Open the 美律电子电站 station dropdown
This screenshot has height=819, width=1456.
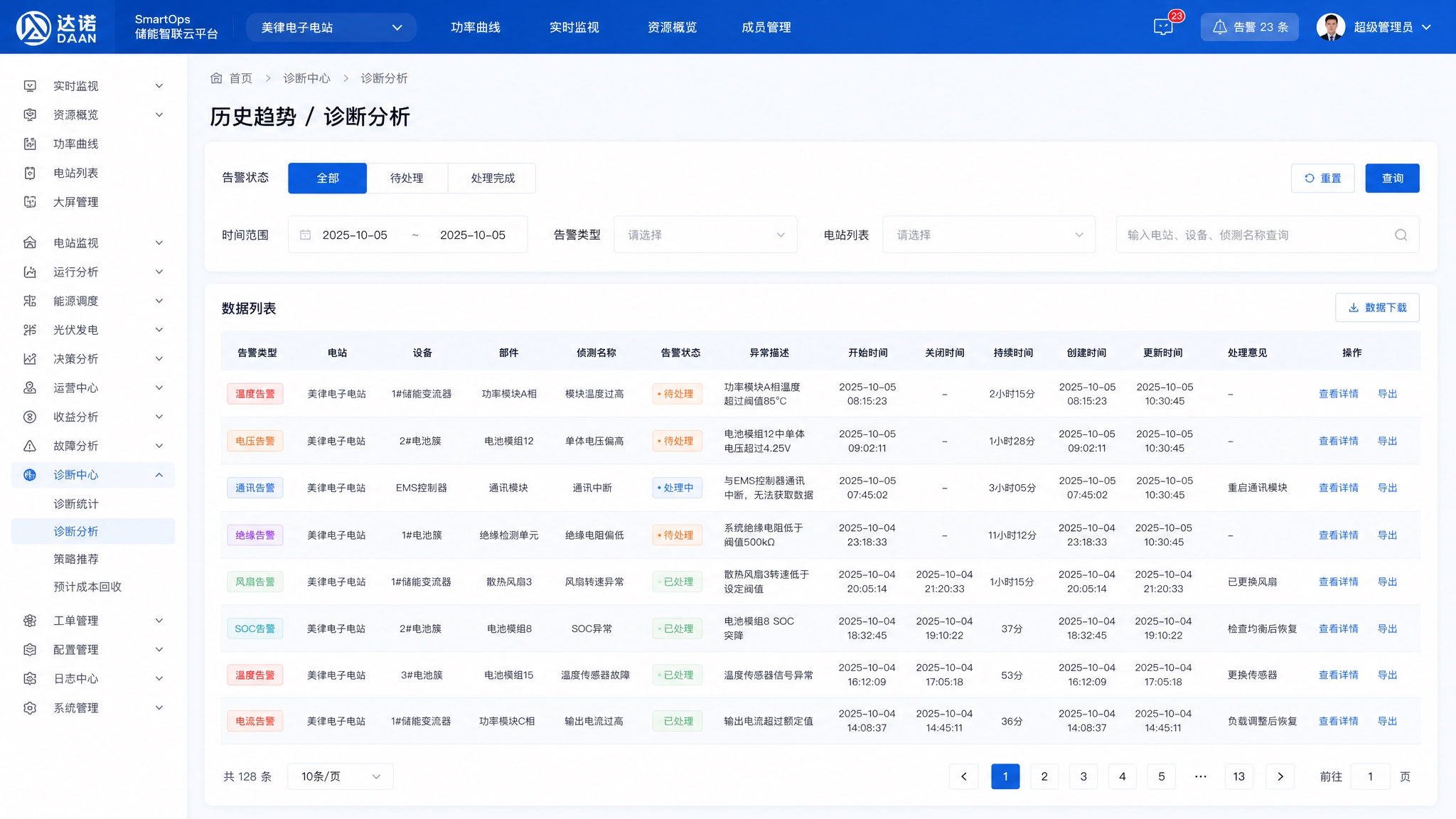click(331, 28)
